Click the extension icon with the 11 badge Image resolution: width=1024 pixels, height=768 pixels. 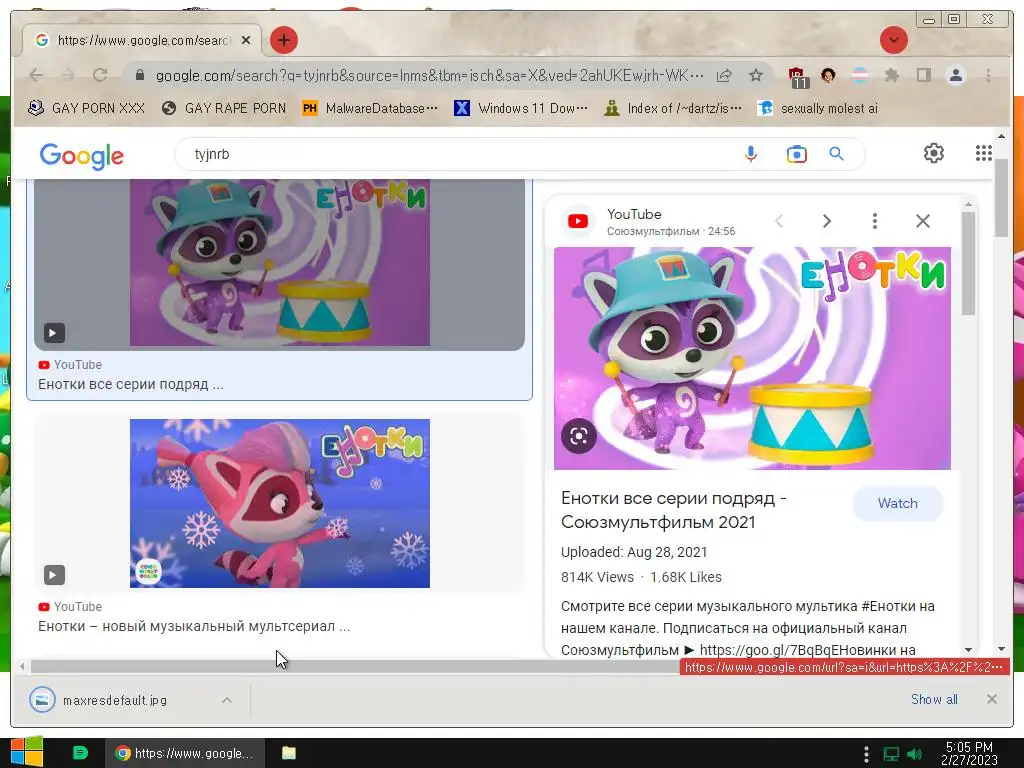tap(797, 77)
